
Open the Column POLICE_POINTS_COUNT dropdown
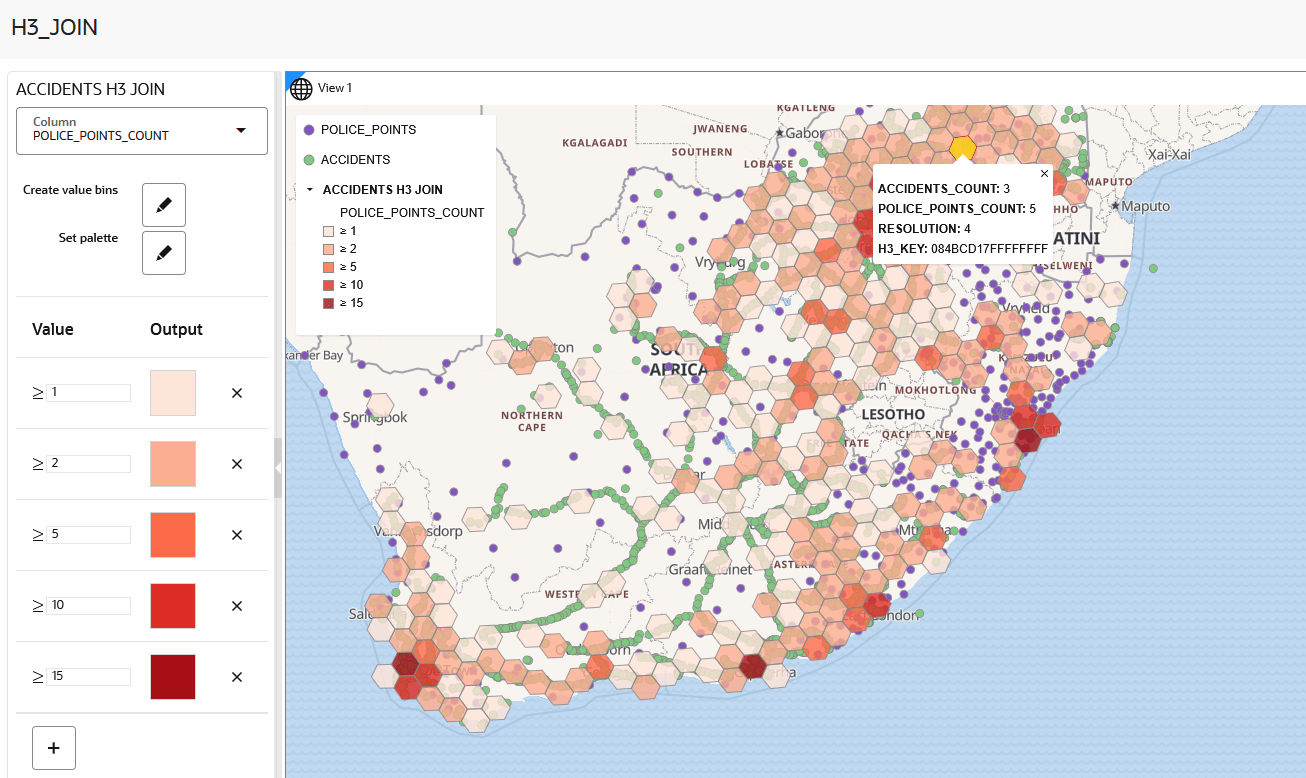(x=142, y=131)
